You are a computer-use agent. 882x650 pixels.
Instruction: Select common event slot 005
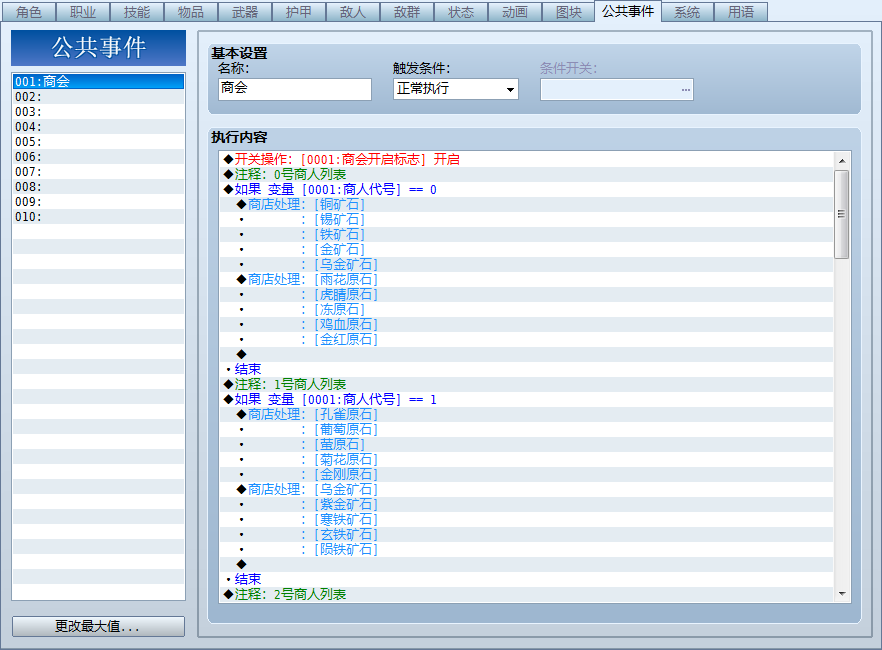[x=98, y=142]
